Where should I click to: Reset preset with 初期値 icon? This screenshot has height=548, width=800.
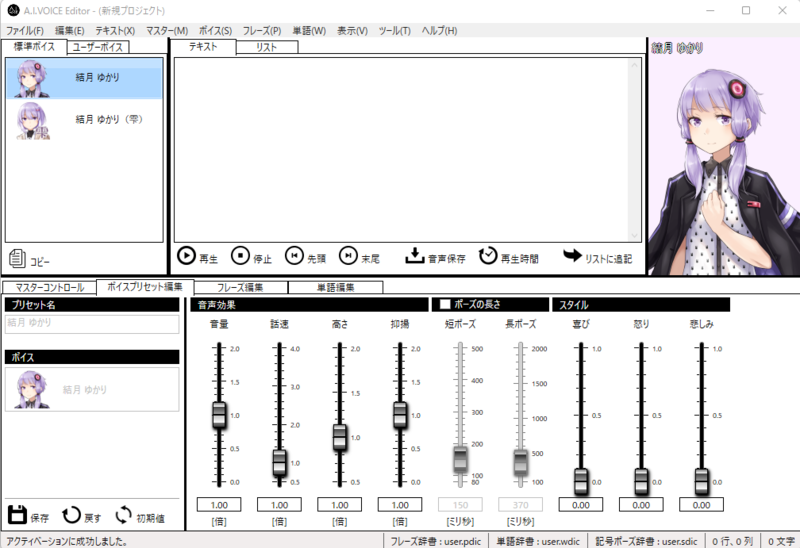(123, 515)
